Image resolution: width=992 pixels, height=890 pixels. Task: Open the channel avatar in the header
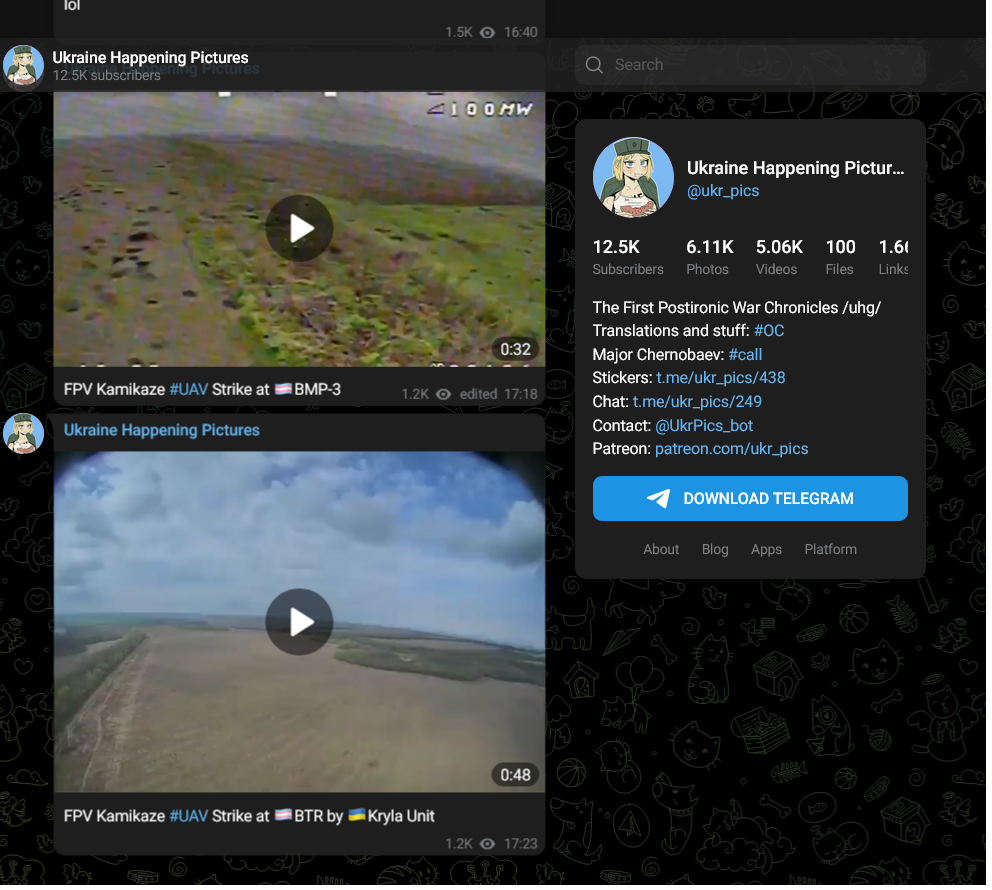click(23, 66)
